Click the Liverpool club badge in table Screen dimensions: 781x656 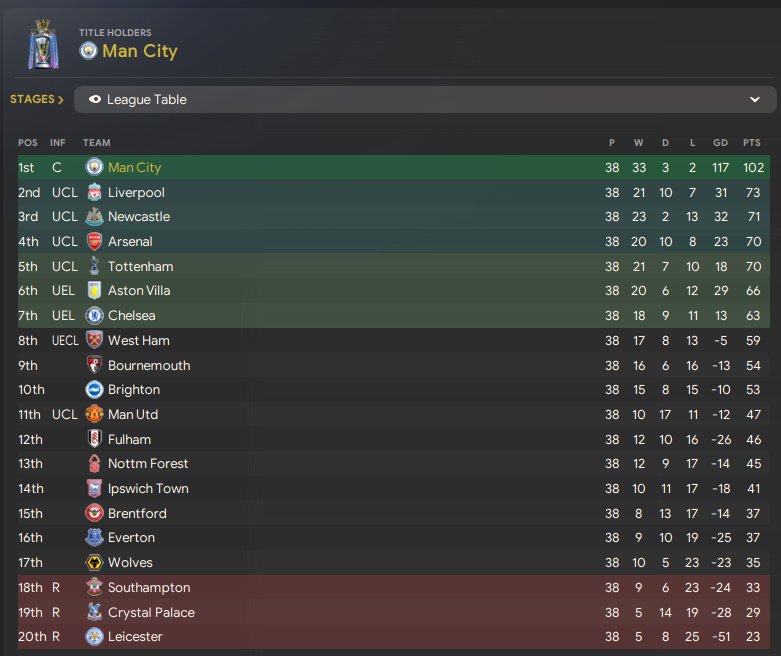click(x=94, y=192)
